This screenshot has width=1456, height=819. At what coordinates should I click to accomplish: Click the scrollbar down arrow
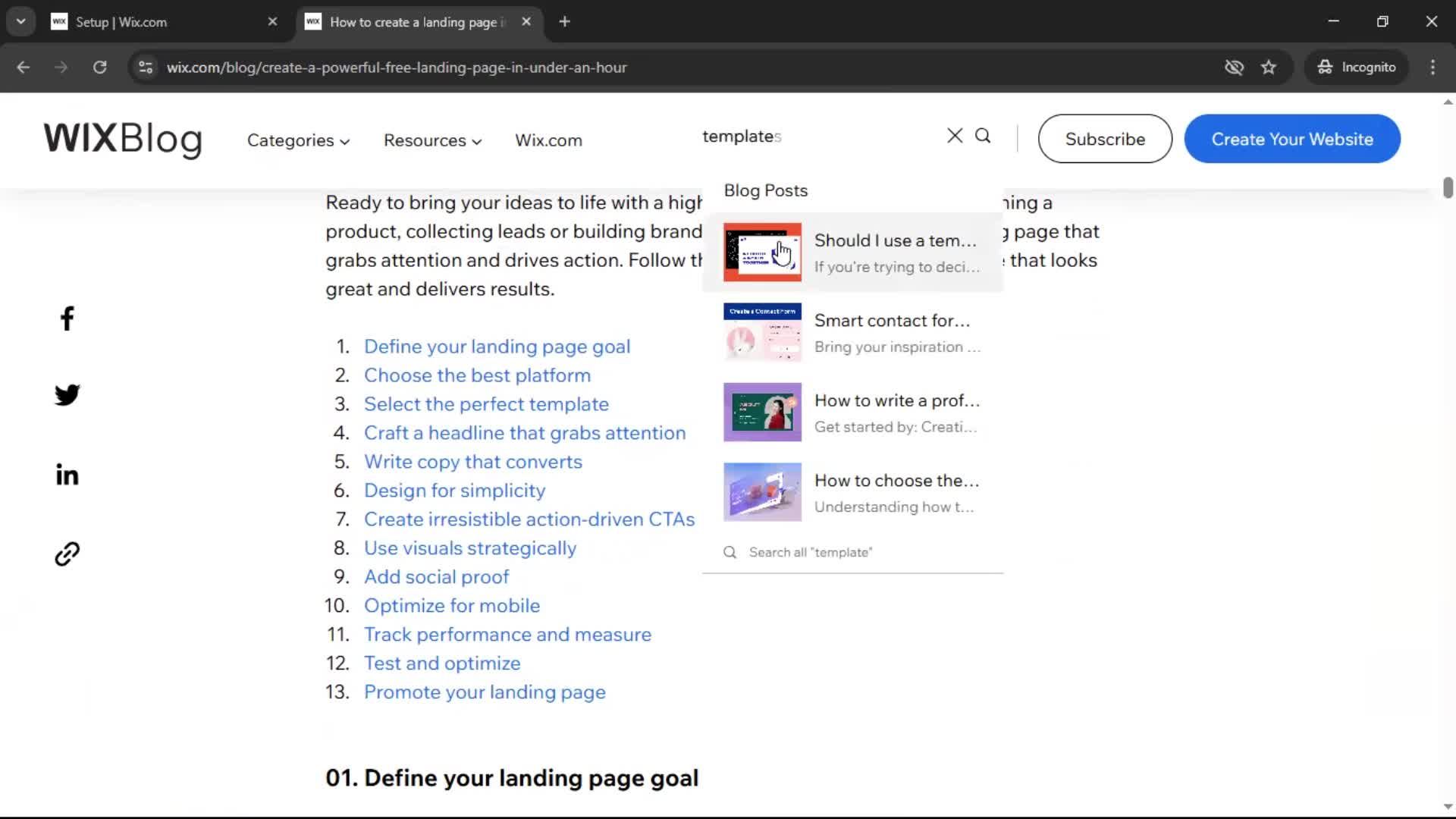tap(1448, 807)
